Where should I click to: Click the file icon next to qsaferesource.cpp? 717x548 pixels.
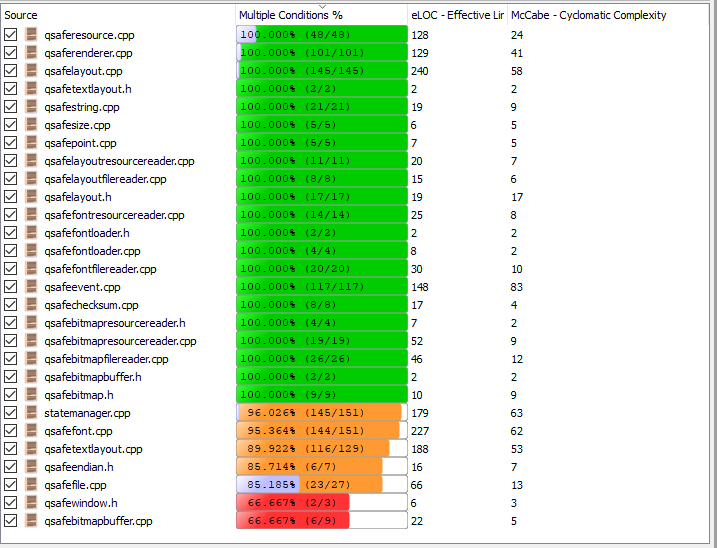point(32,35)
